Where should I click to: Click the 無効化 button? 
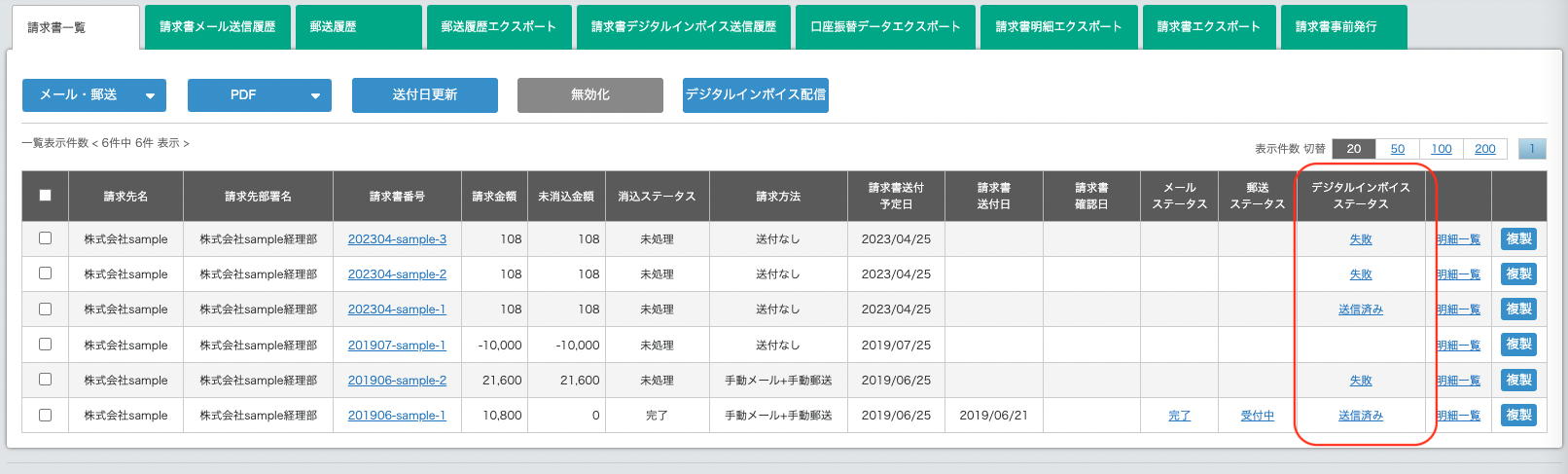click(x=590, y=95)
